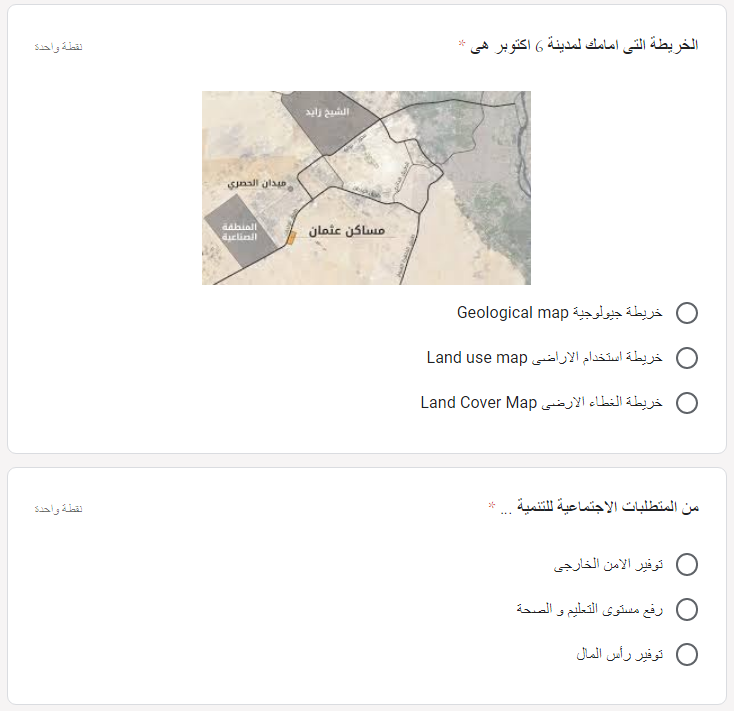Click the 'توفير الامن الخارجى' option text

tap(608, 564)
